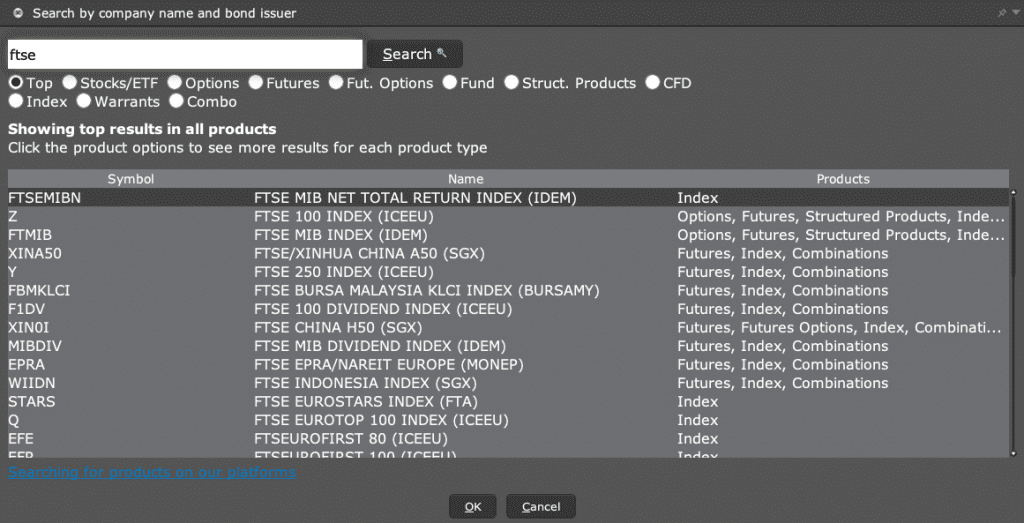
Task: Select FTSE CHINA H50 (SGX) row
Action: pyautogui.click(x=508, y=327)
